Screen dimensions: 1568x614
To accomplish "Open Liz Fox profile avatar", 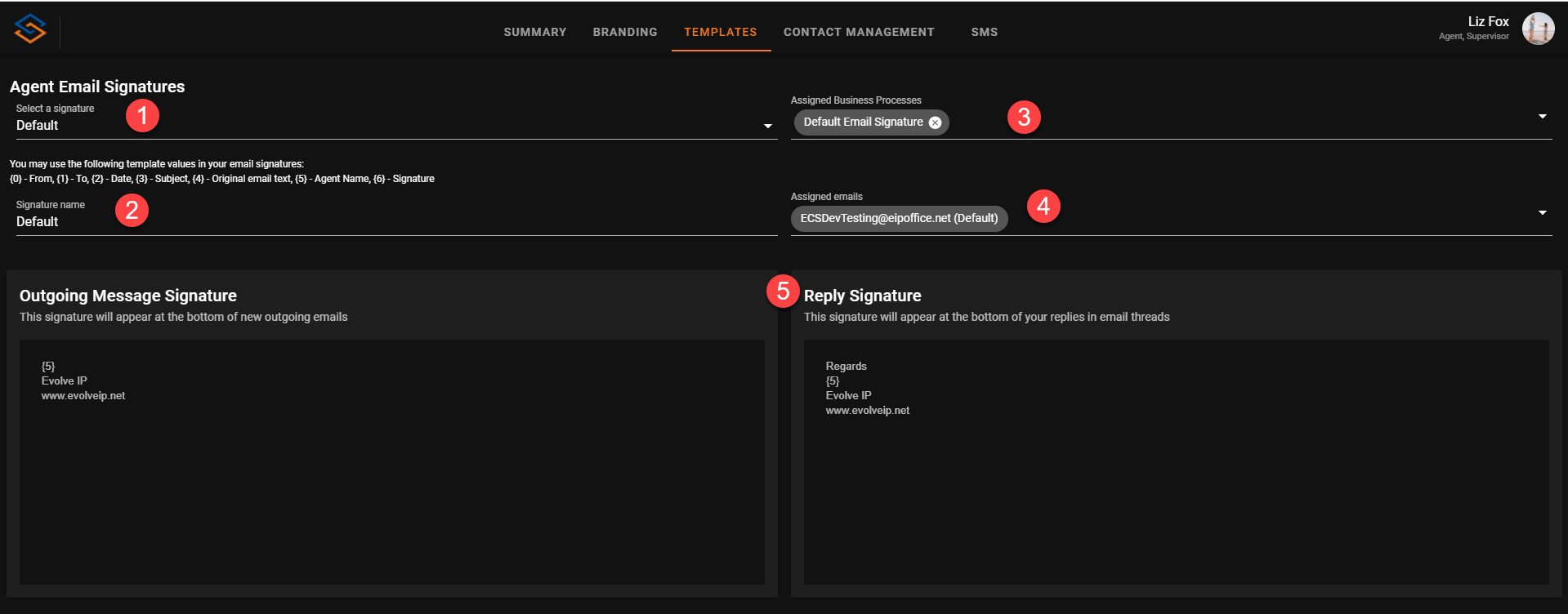I will point(1538,29).
